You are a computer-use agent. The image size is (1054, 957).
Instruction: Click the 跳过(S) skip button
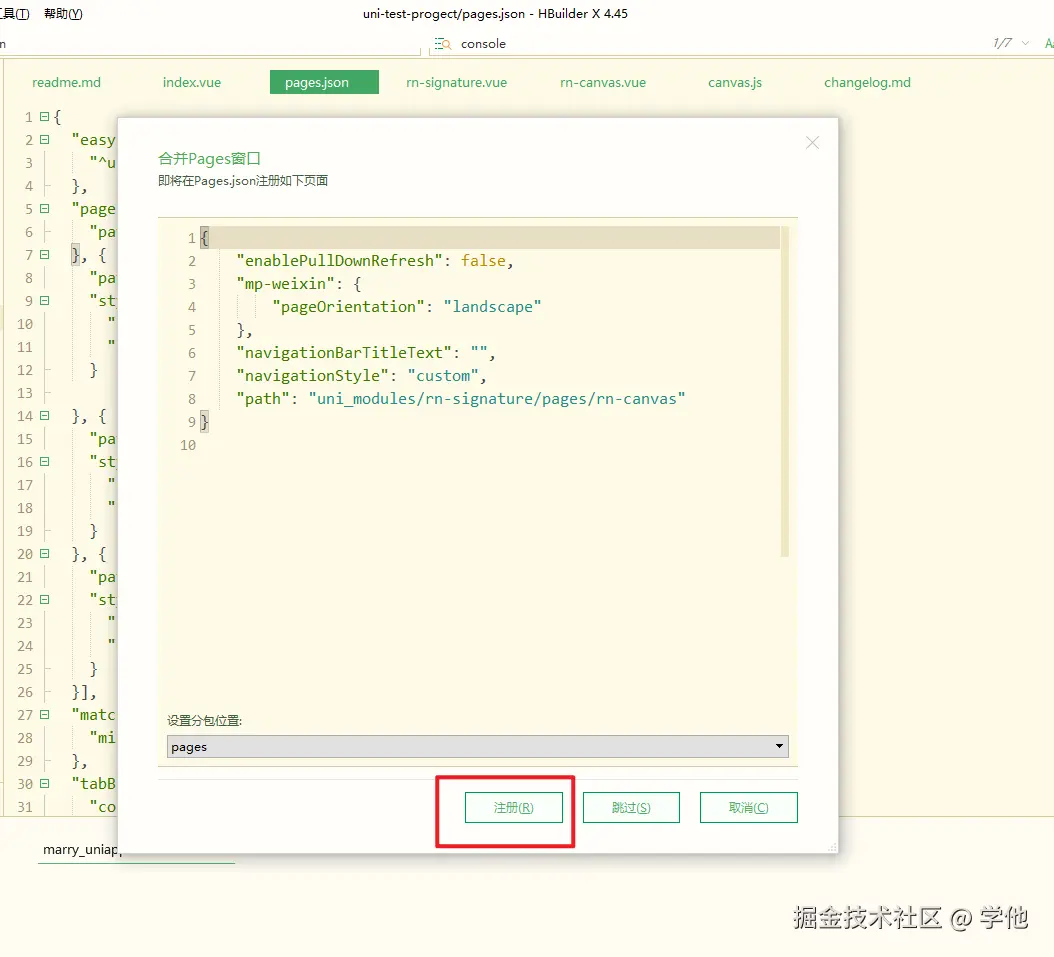coord(631,807)
